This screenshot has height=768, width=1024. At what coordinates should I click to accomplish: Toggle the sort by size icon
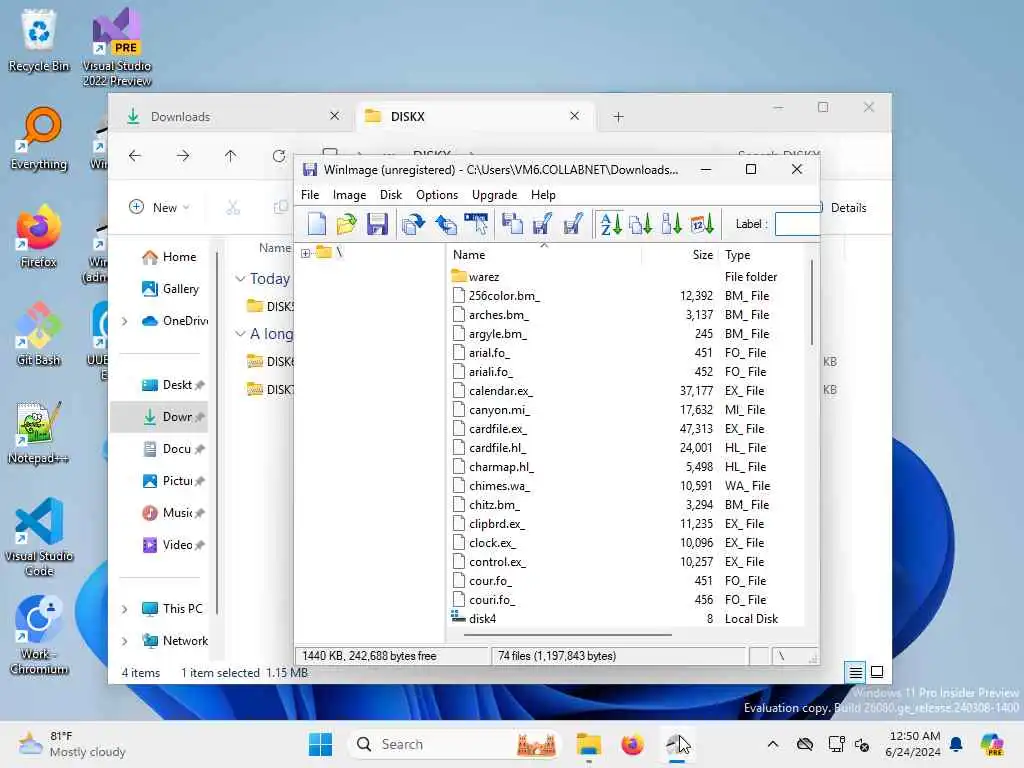point(671,224)
